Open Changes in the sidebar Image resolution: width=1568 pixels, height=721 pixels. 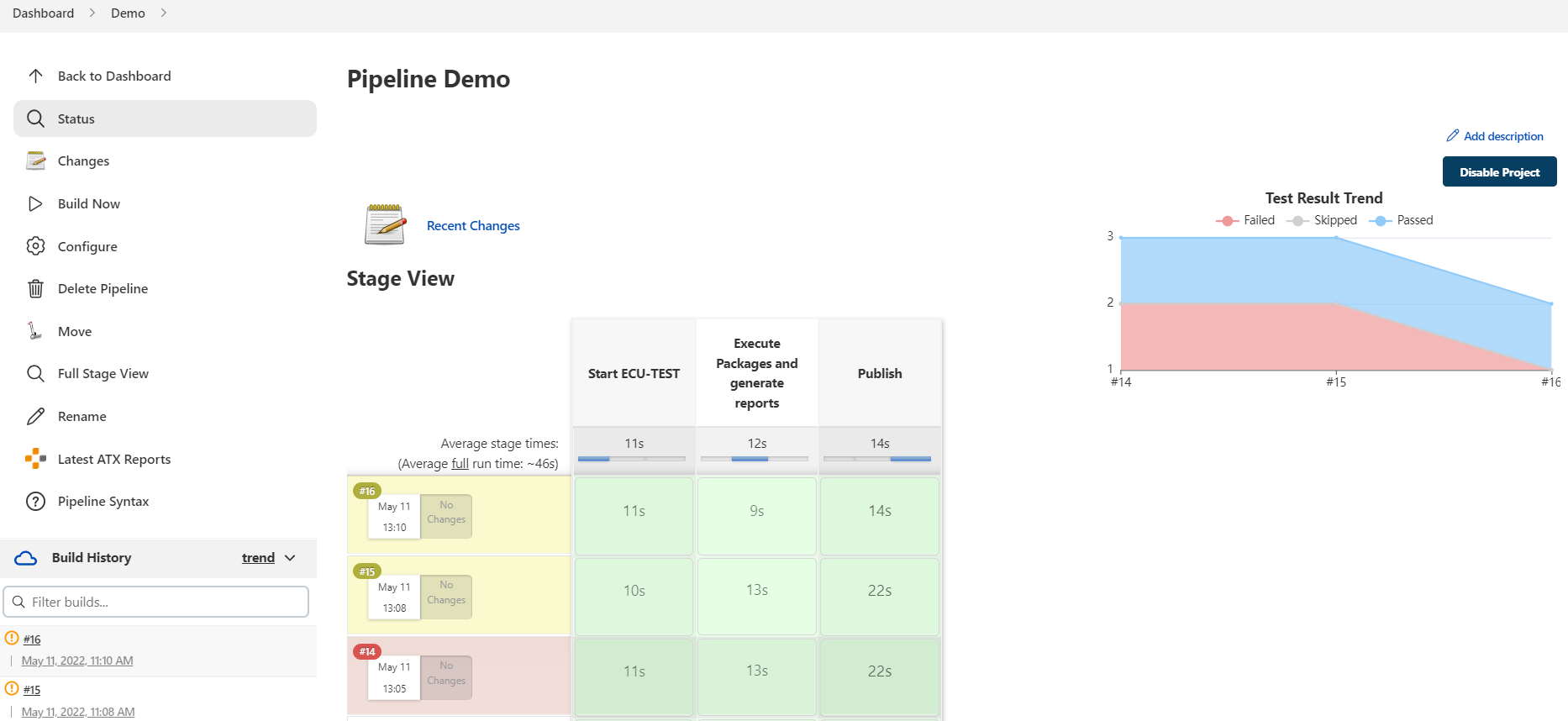pyautogui.click(x=165, y=161)
